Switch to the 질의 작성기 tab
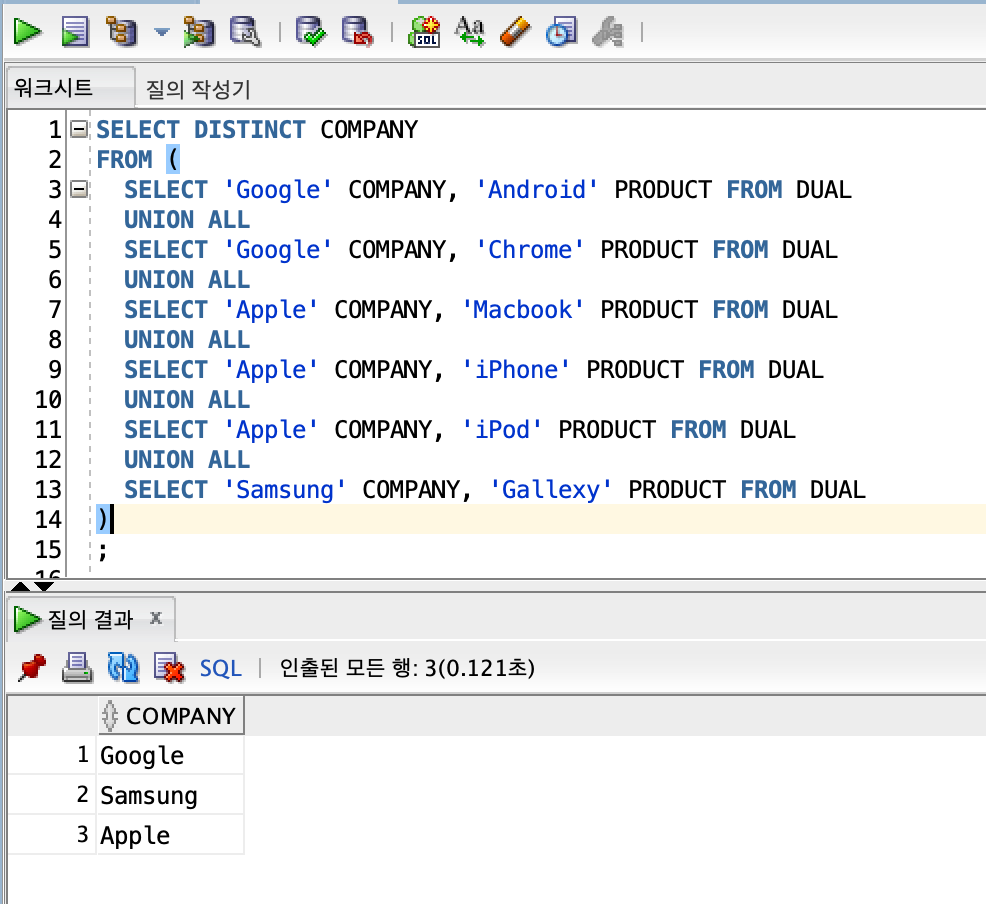This screenshot has width=986, height=904. 198,89
